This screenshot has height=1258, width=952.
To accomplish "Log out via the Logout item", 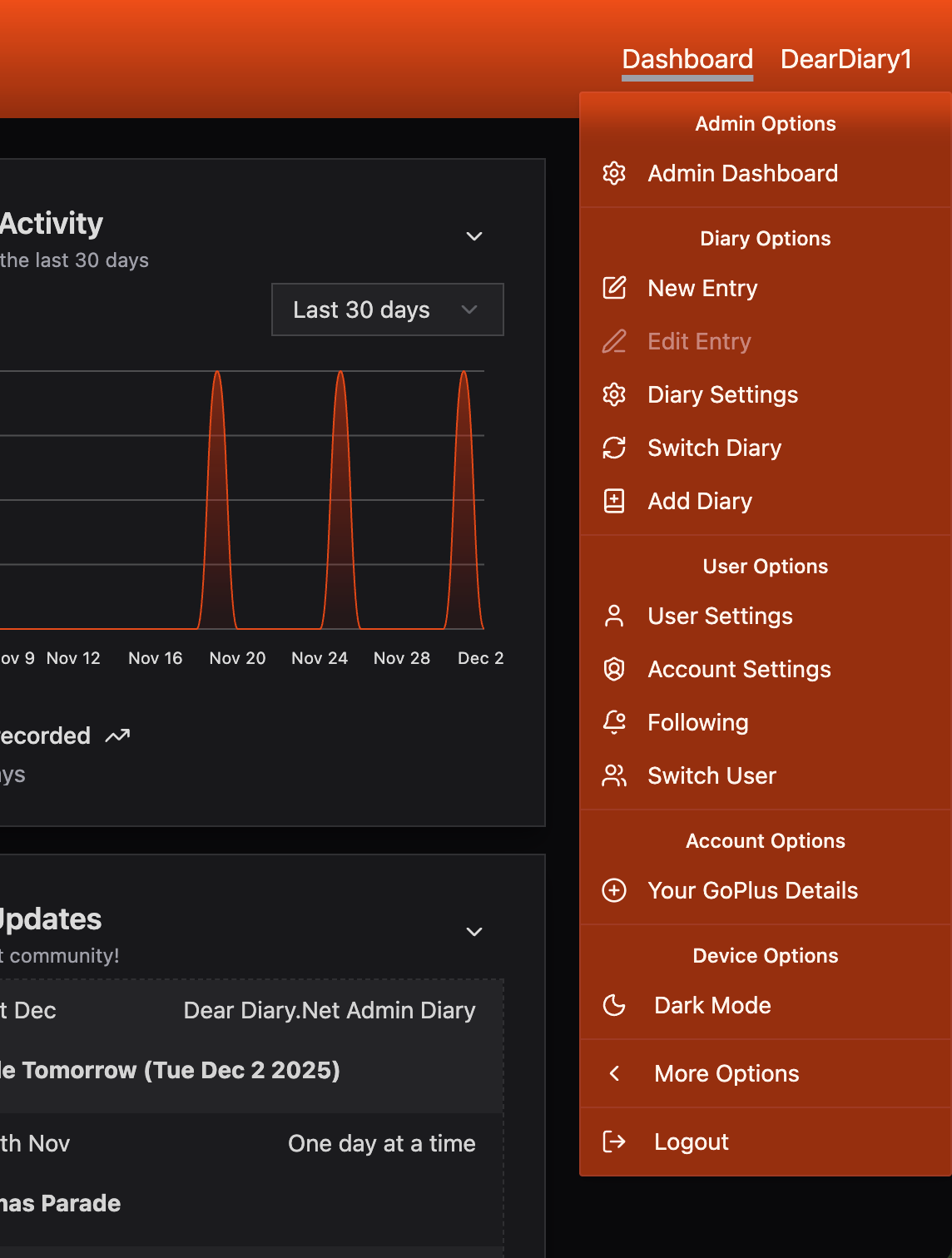I will point(766,1142).
